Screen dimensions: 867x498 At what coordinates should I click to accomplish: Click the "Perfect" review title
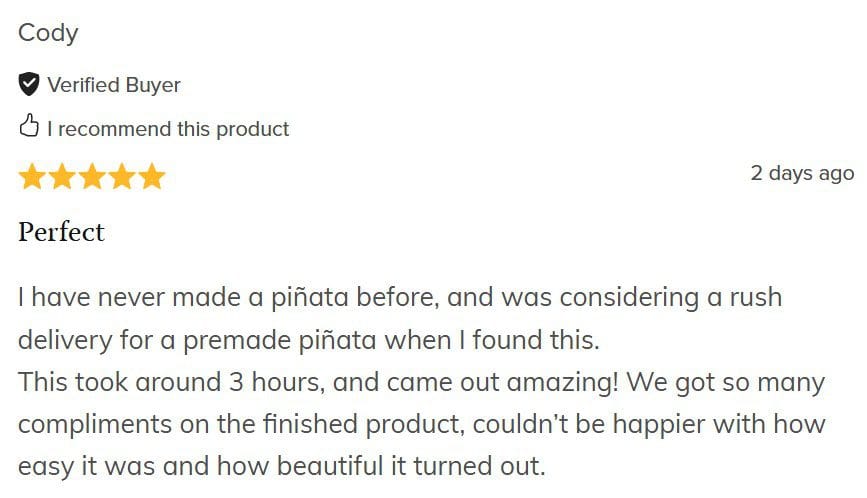61,232
